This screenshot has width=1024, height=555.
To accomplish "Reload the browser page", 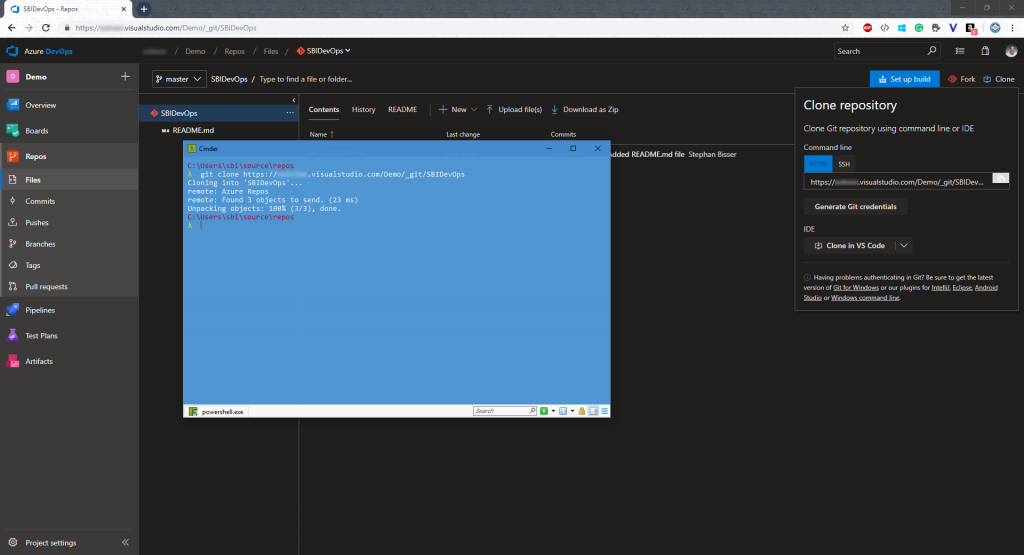I will pos(46,27).
